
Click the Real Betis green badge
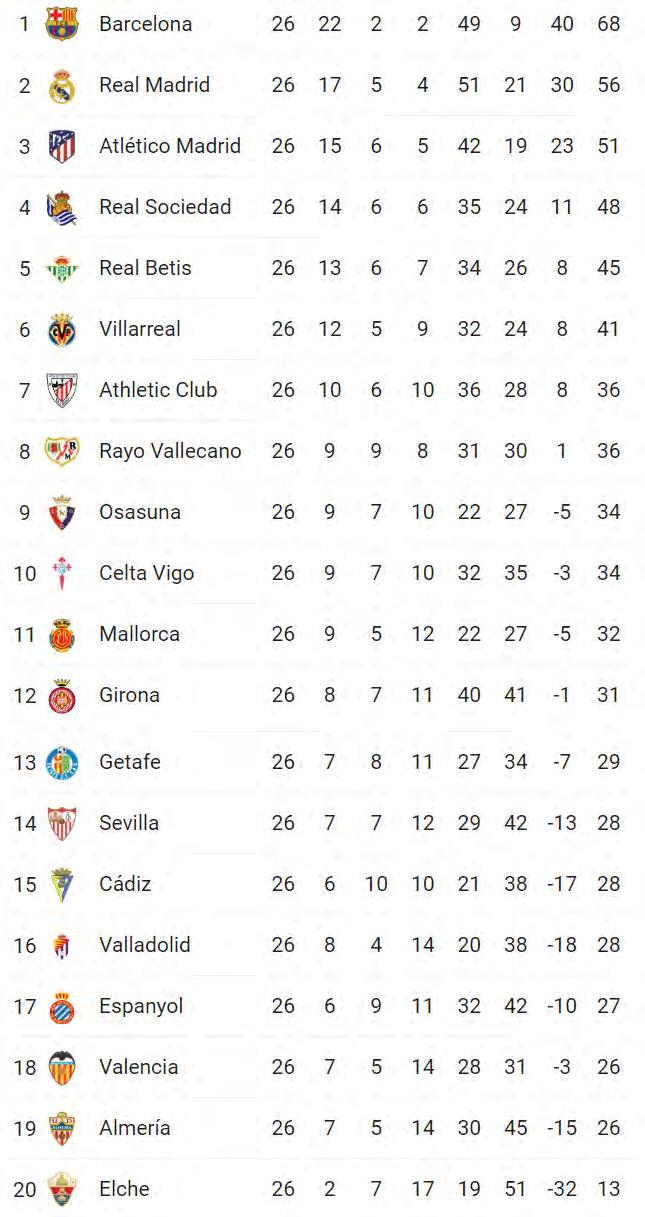tap(62, 268)
